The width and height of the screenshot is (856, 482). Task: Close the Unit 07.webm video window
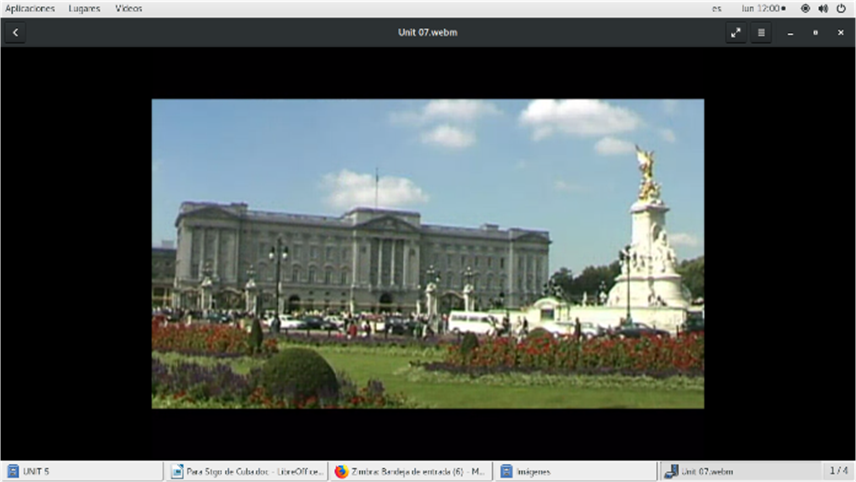pos(840,32)
